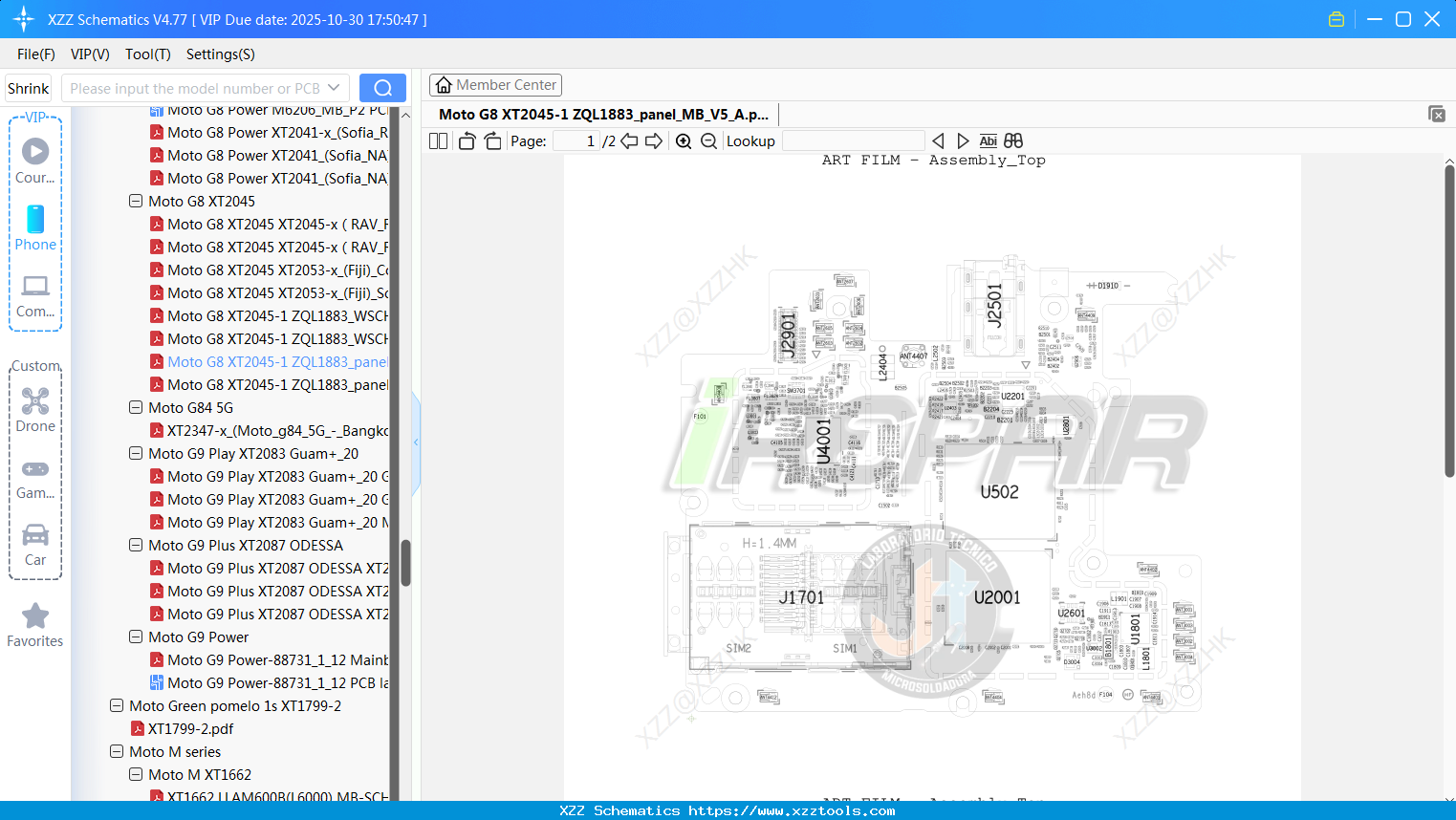Open the Drone category
Image resolution: width=1456 pixels, height=820 pixels.
(x=35, y=410)
